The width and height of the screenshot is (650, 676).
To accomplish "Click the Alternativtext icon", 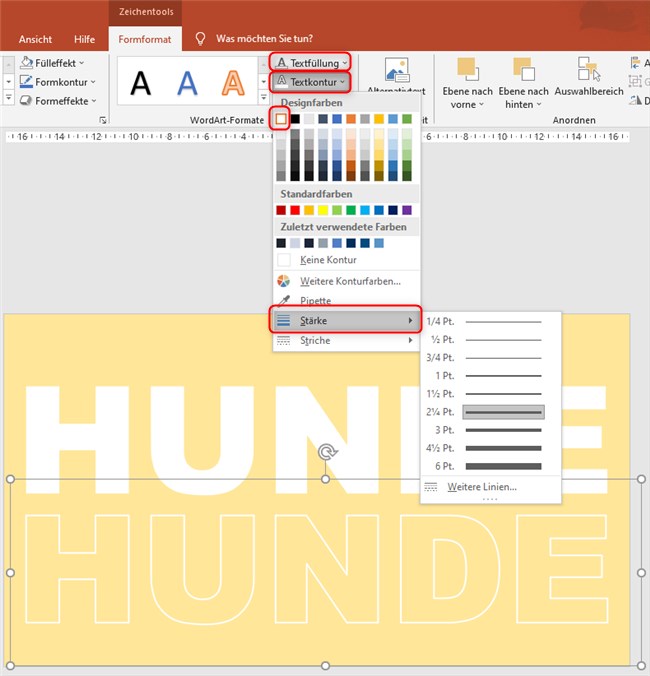I will click(397, 68).
